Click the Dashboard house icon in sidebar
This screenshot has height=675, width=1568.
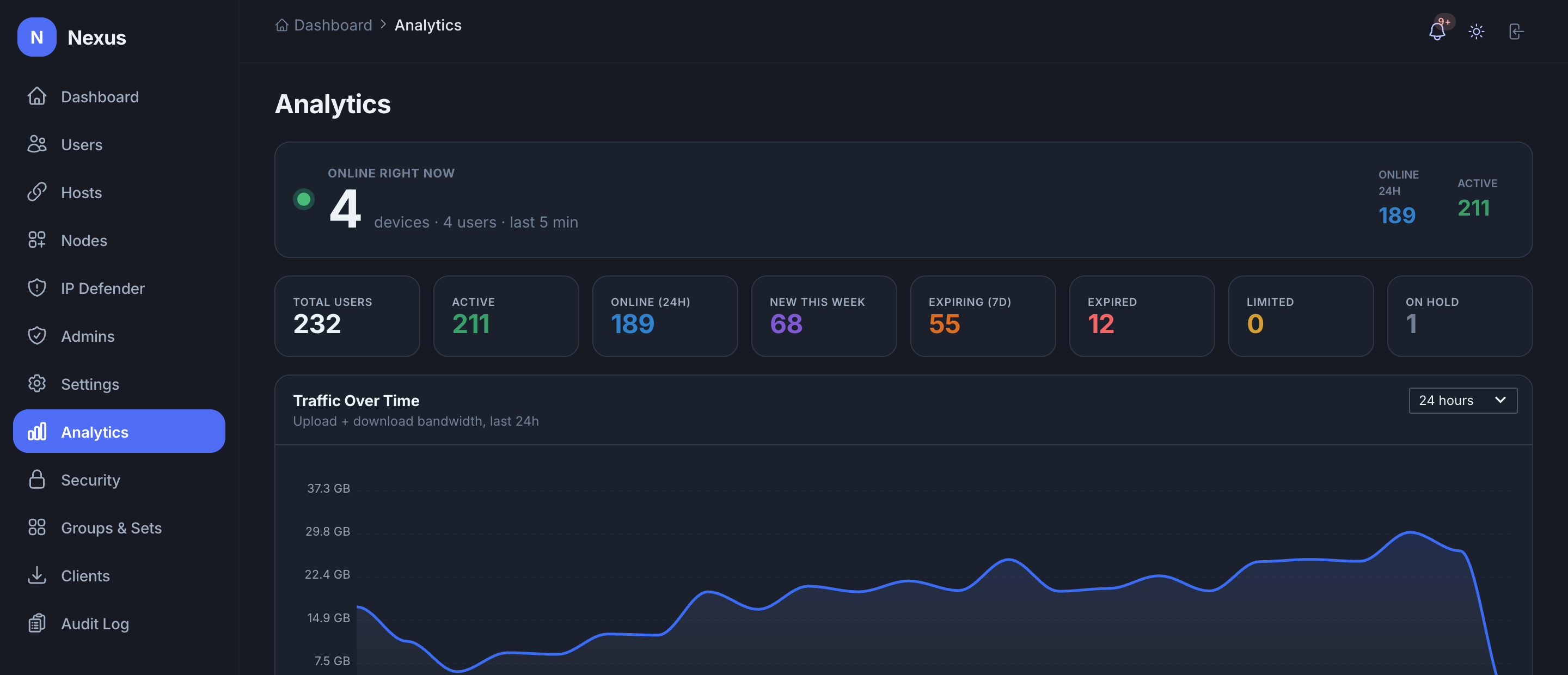36,96
